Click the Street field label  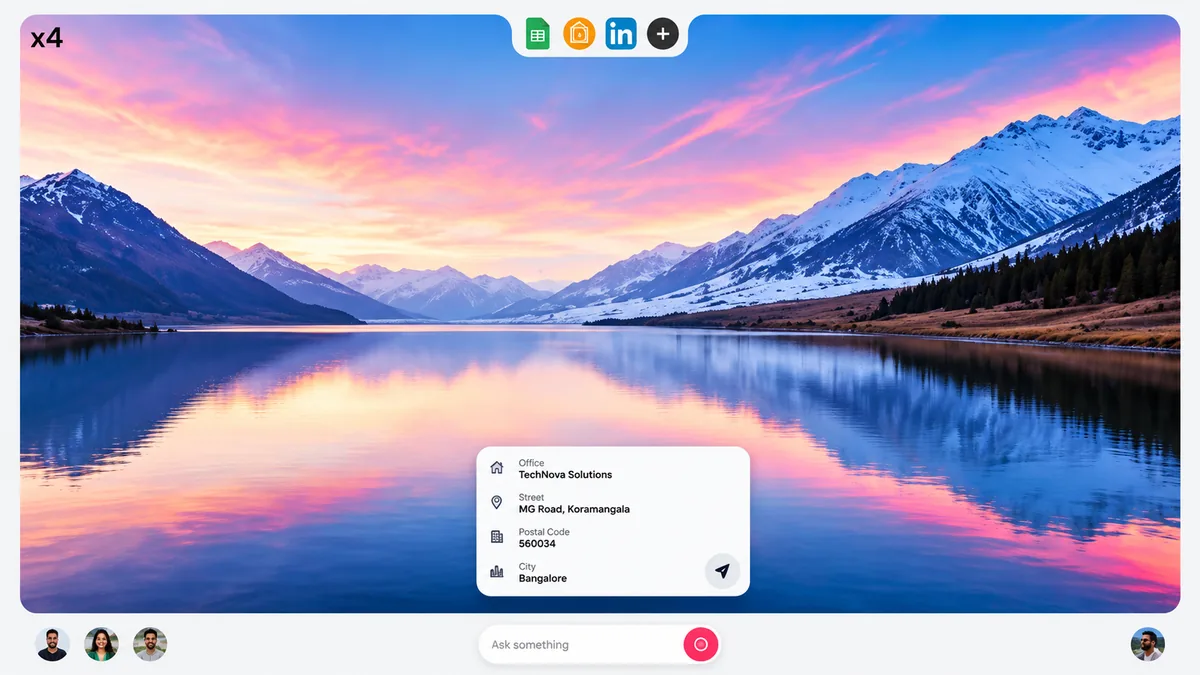click(531, 498)
